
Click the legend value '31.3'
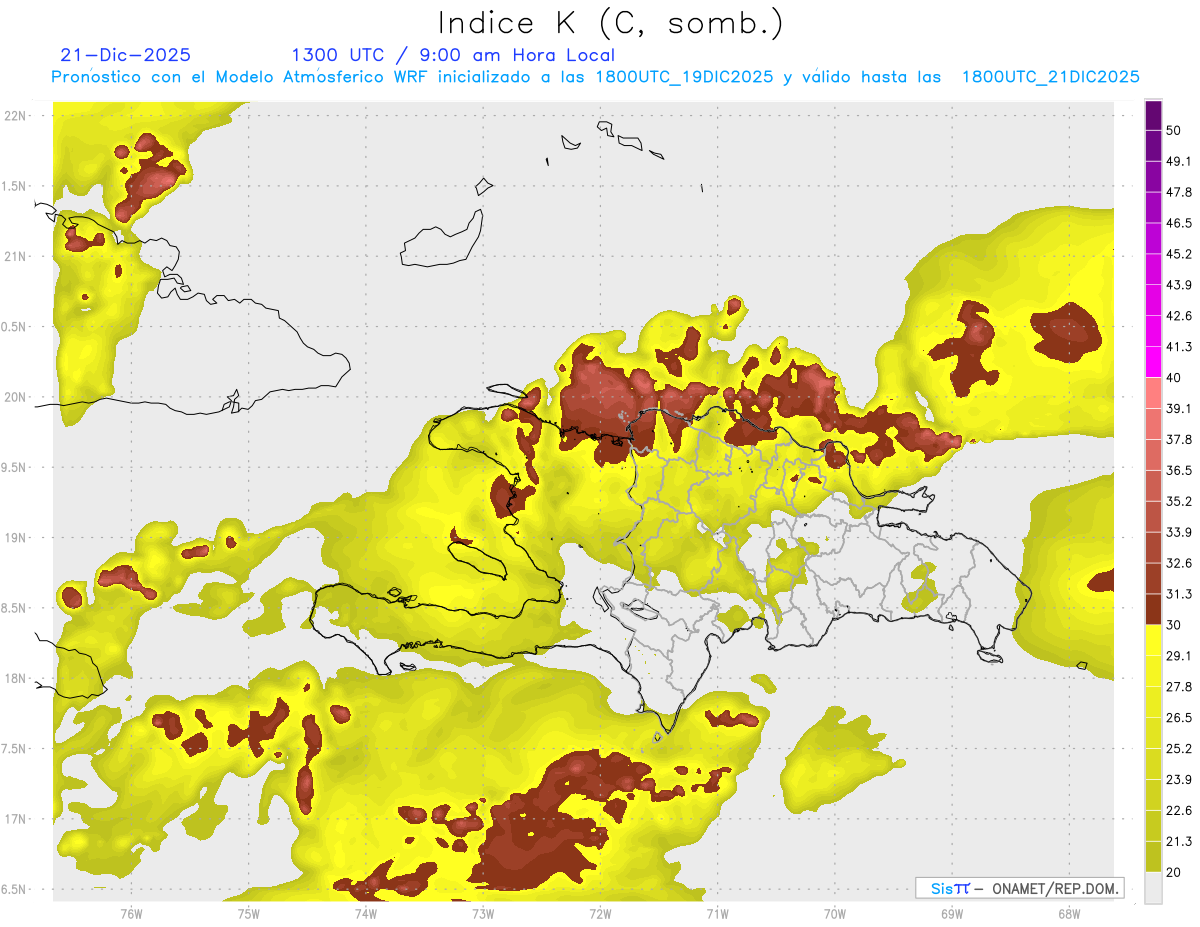coord(1179,594)
